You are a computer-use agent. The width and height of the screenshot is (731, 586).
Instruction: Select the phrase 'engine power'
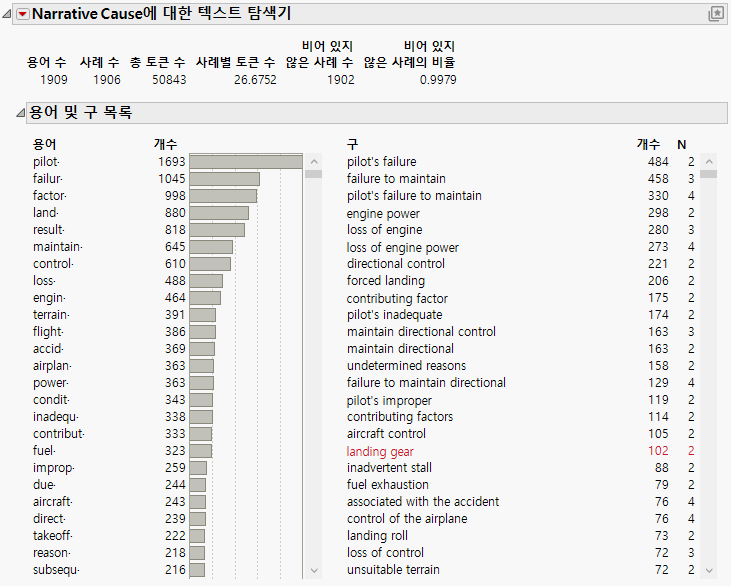[383, 214]
